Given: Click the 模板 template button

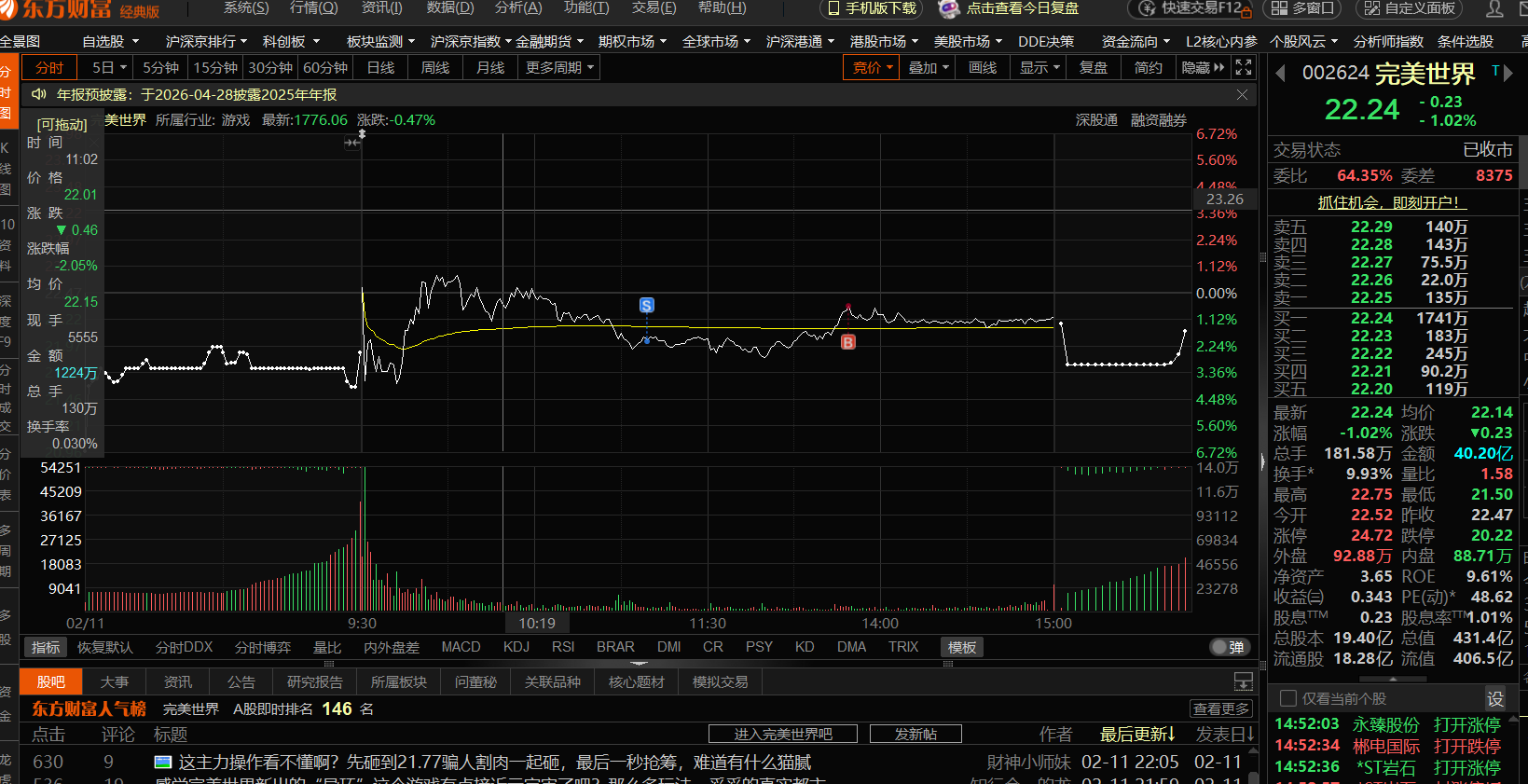Looking at the screenshot, I should click(962, 647).
